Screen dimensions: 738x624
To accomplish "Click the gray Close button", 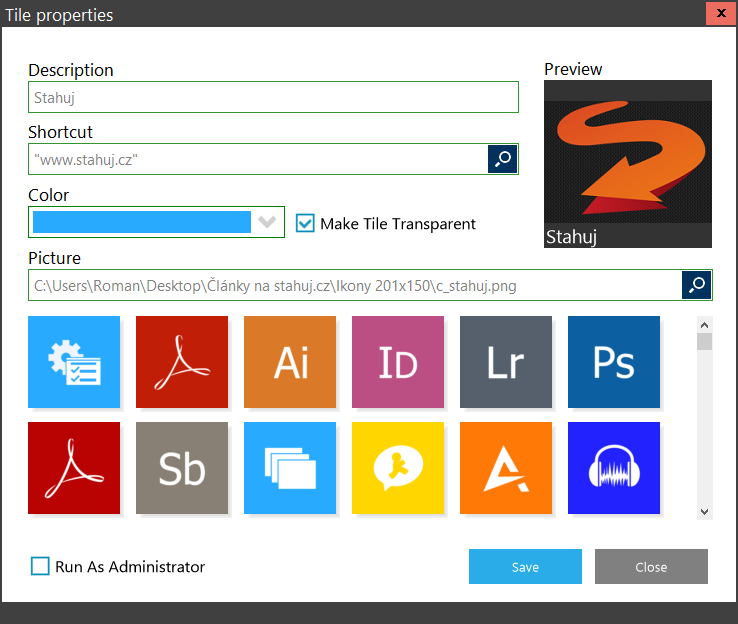I will pos(651,567).
